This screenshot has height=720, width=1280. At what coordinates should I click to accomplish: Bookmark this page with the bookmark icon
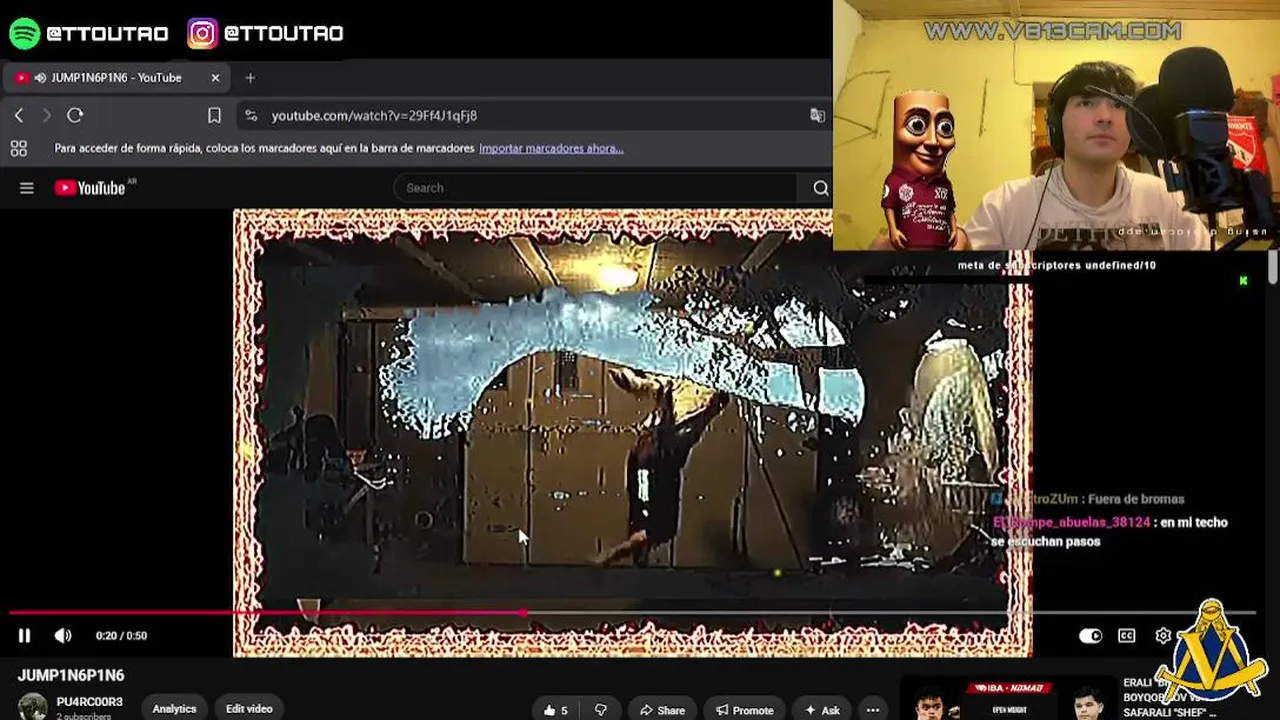214,116
